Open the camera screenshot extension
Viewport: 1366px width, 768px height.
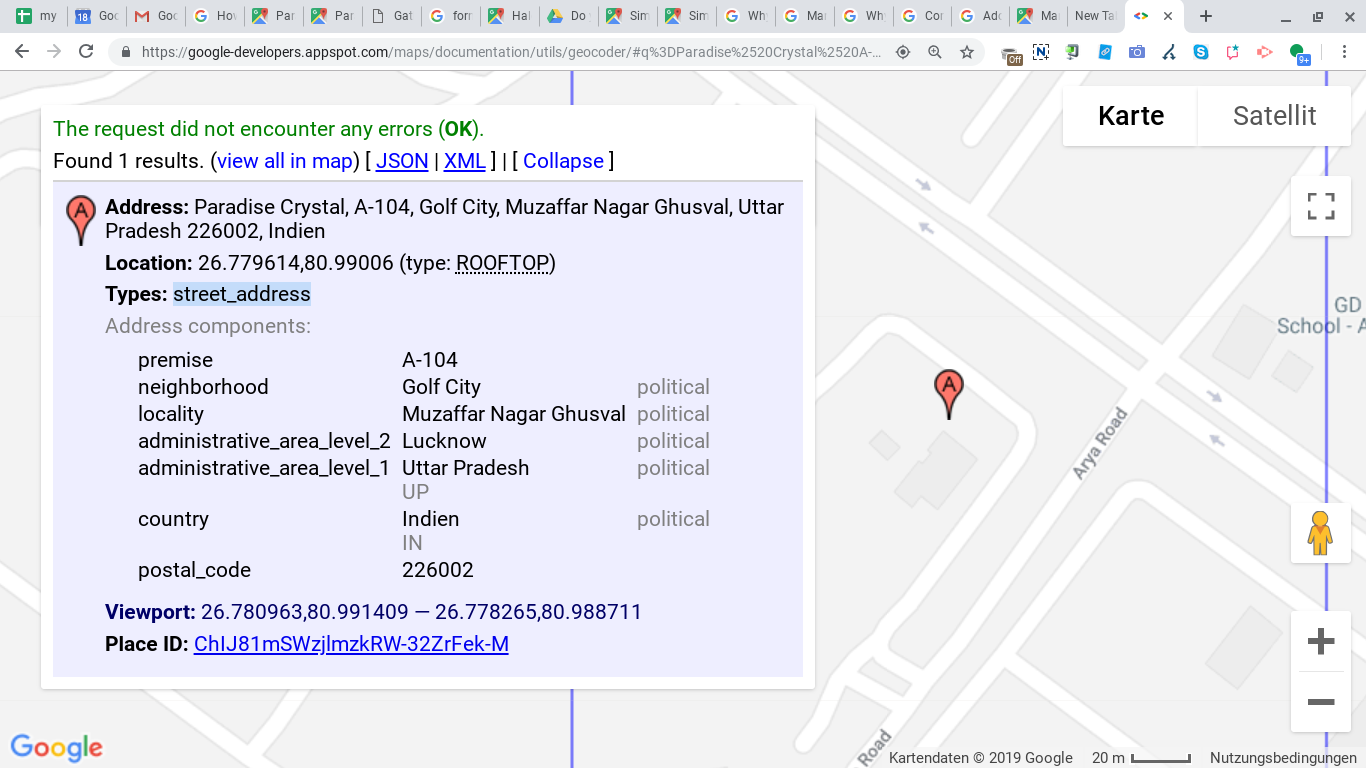[1137, 51]
